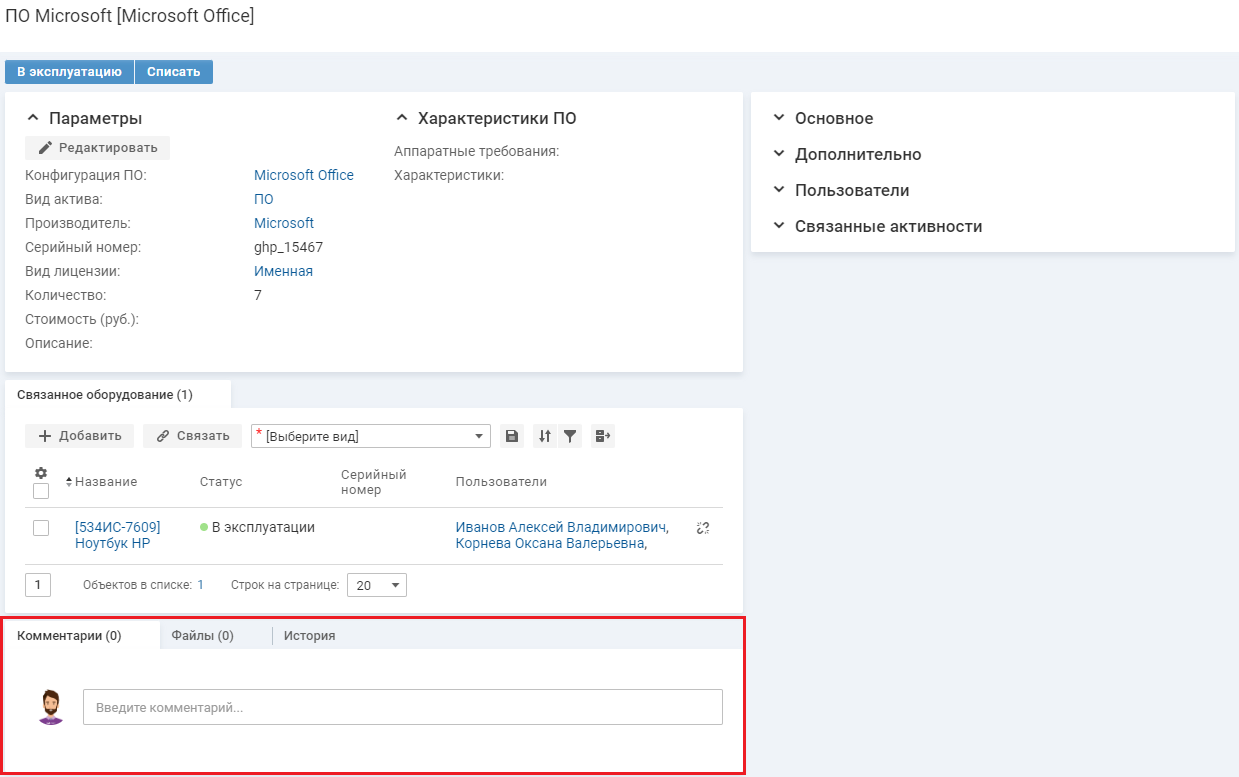The width and height of the screenshot is (1239, 777).
Task: Open sorting settings with the arrows icon
Action: (x=545, y=436)
